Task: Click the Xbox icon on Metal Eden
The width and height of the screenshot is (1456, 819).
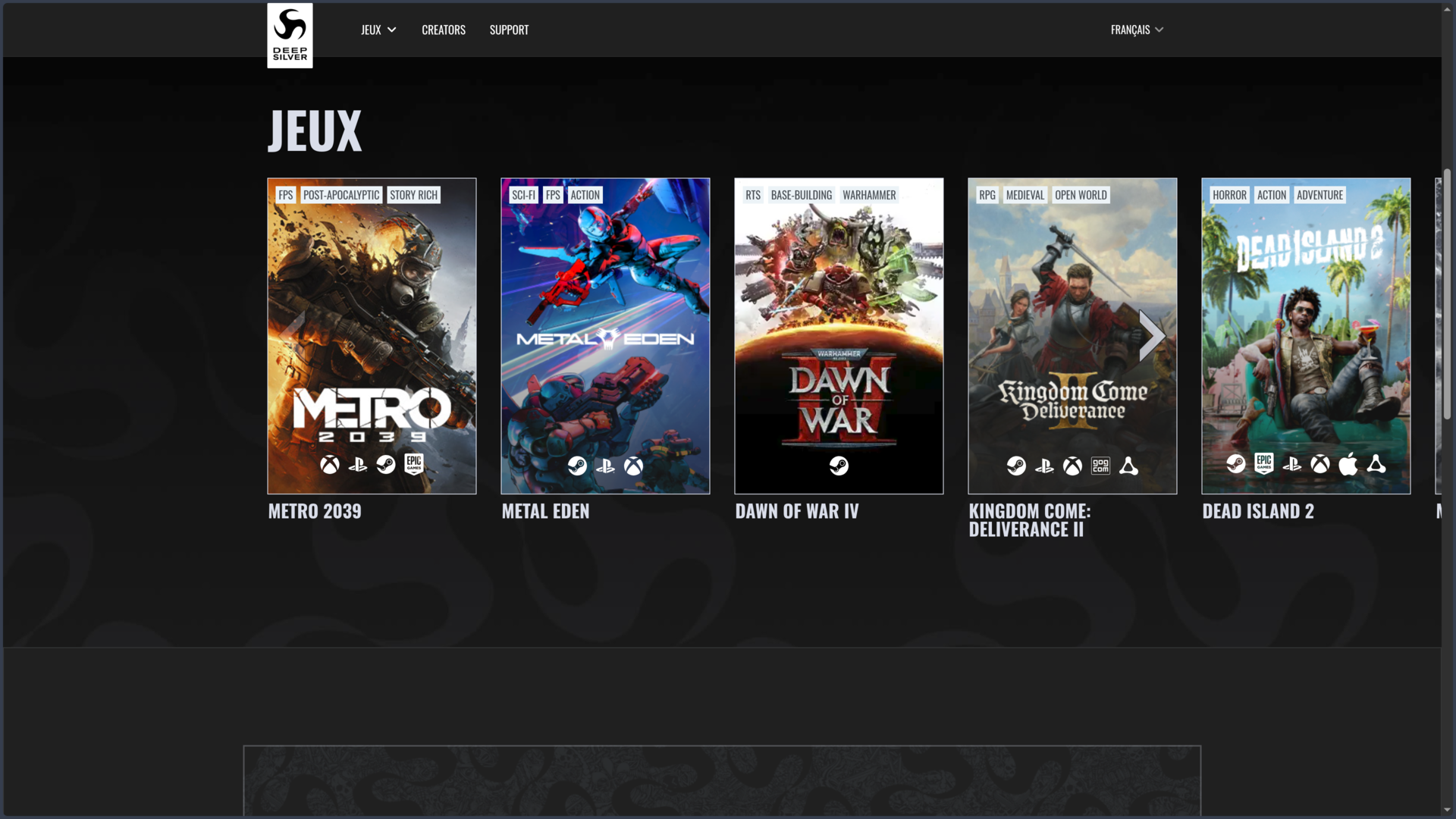Action: 633,466
